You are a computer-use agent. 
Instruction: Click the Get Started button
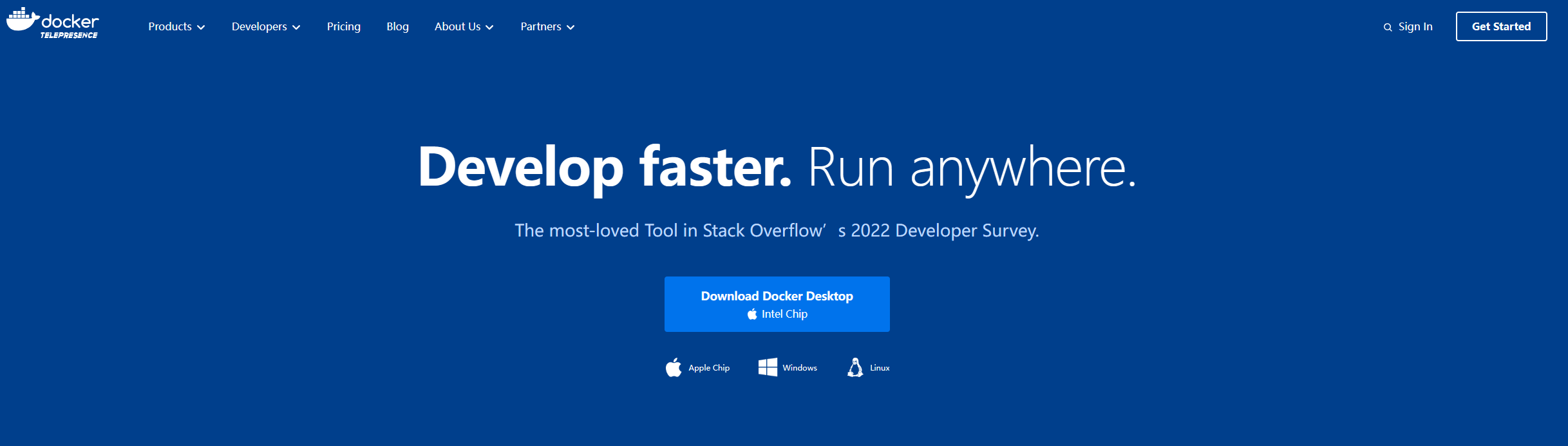(1501, 26)
